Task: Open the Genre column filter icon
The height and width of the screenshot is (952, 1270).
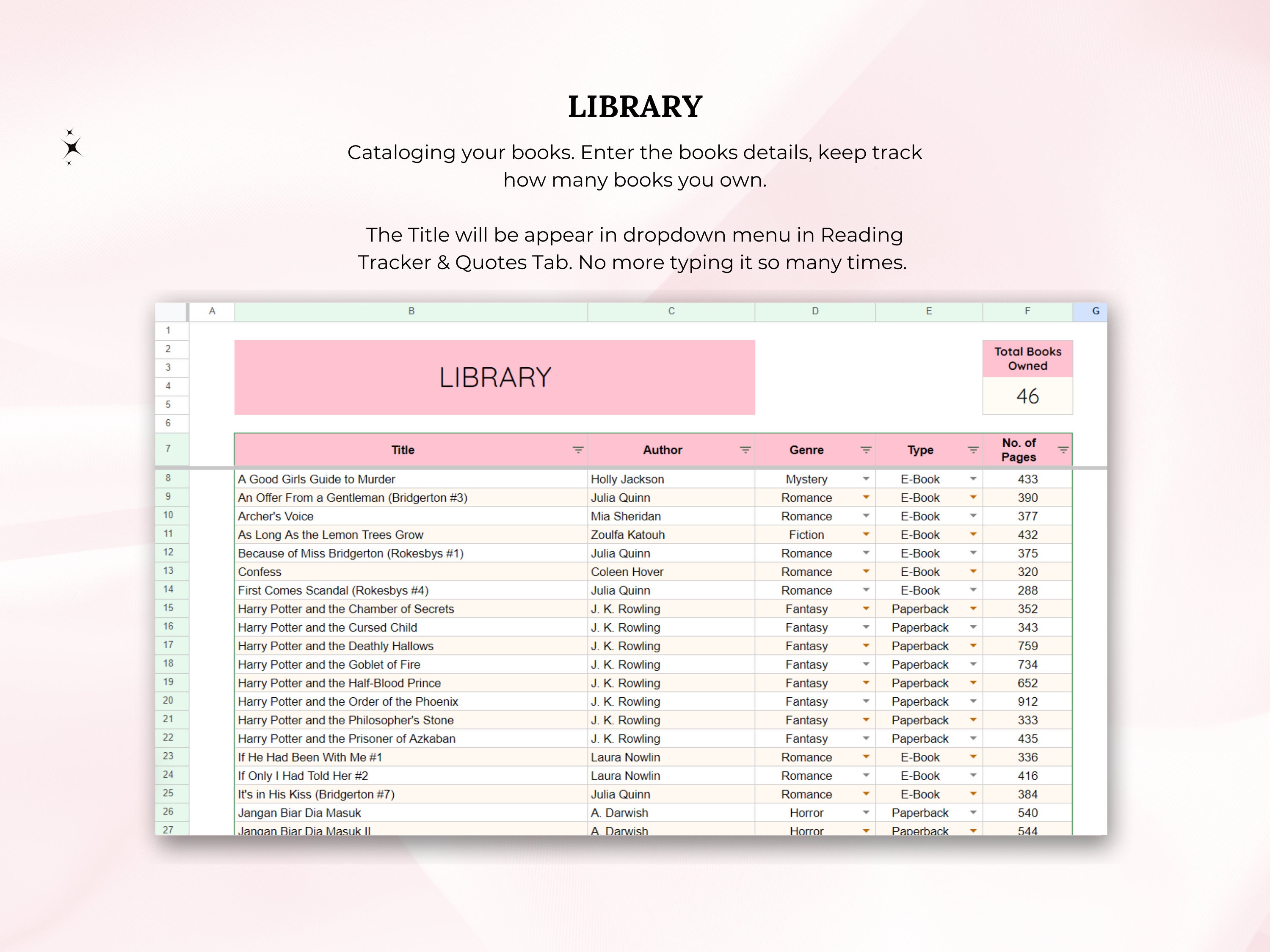Action: (866, 450)
